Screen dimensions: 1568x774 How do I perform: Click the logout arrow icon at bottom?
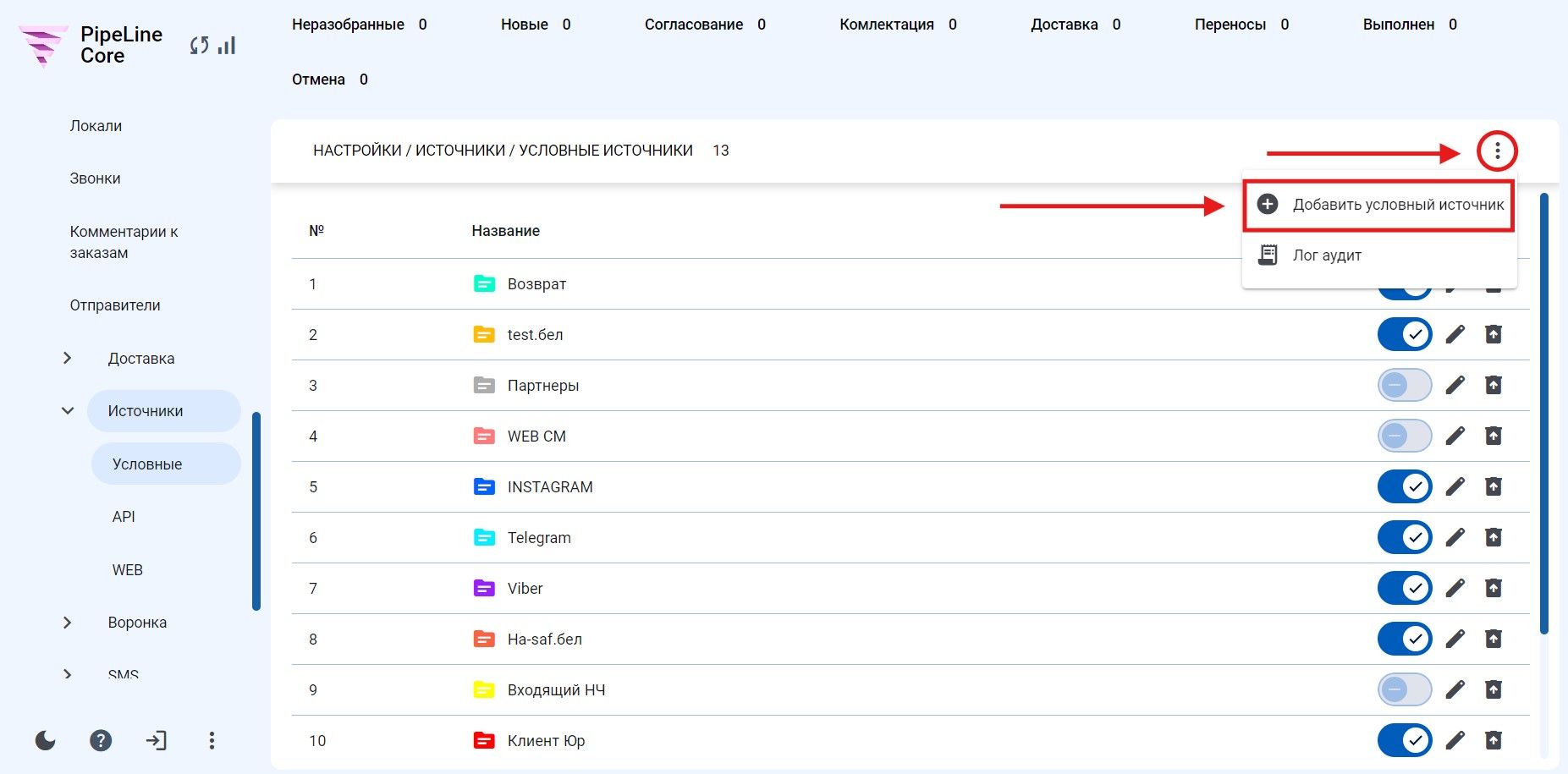pyautogui.click(x=156, y=741)
